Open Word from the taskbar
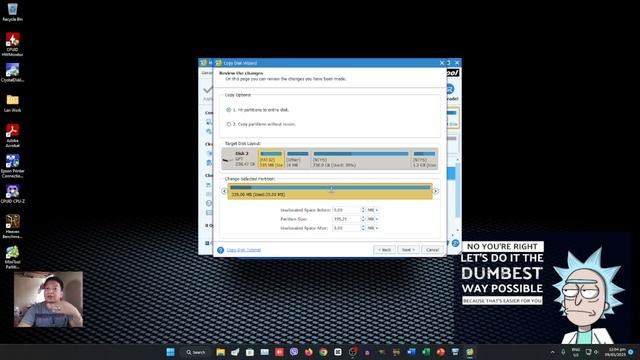 tap(411, 352)
